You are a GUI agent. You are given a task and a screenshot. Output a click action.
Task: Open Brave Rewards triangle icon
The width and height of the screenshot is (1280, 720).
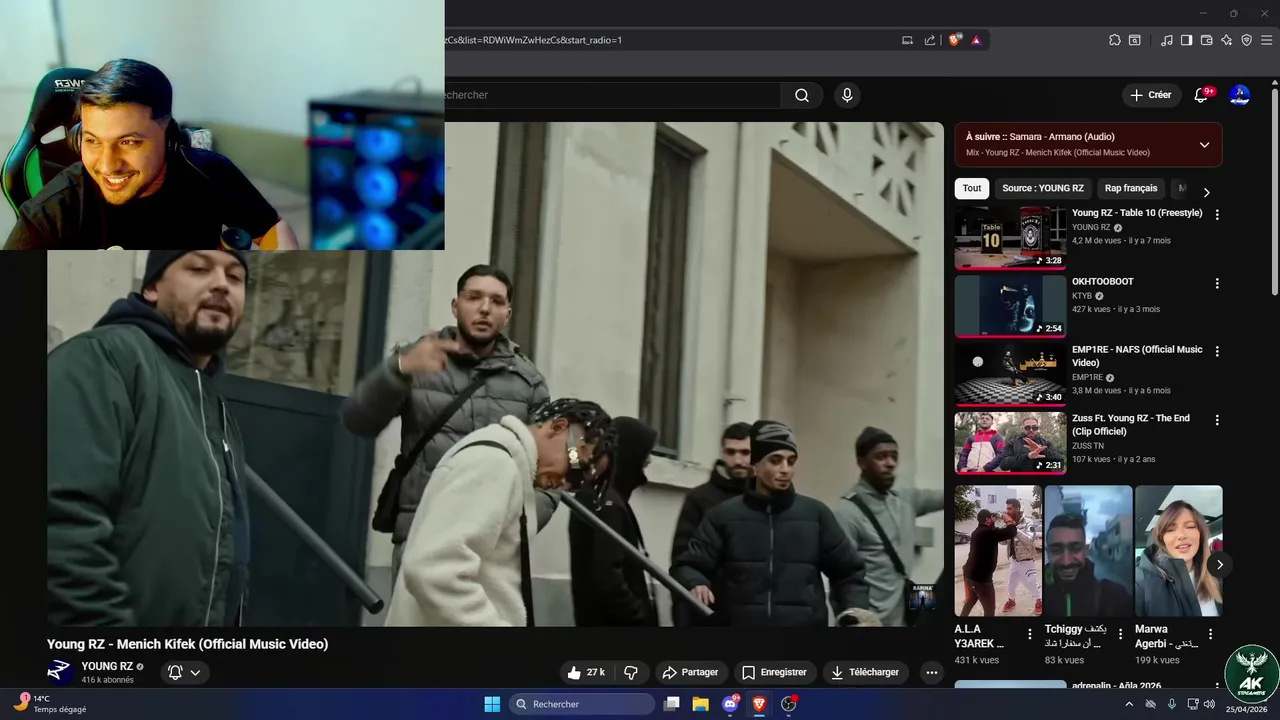976,40
